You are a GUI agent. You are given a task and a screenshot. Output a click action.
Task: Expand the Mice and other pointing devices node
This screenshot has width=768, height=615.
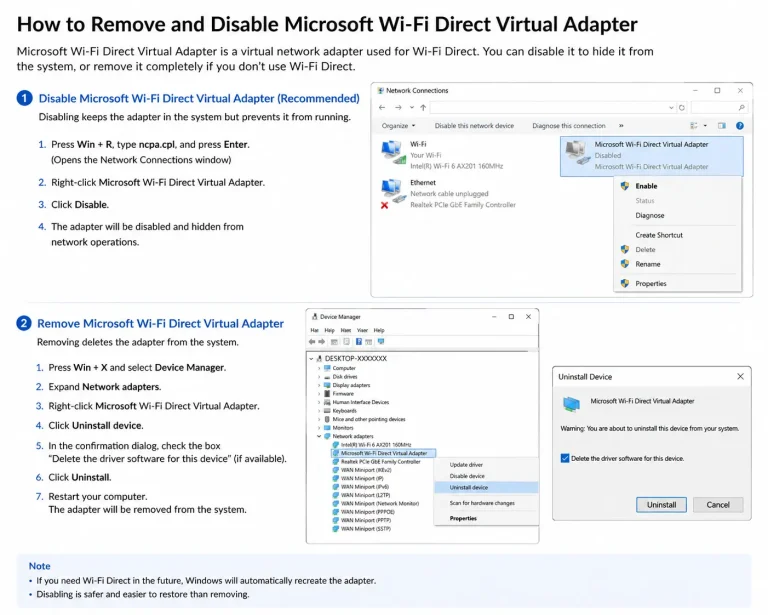[x=319, y=420]
